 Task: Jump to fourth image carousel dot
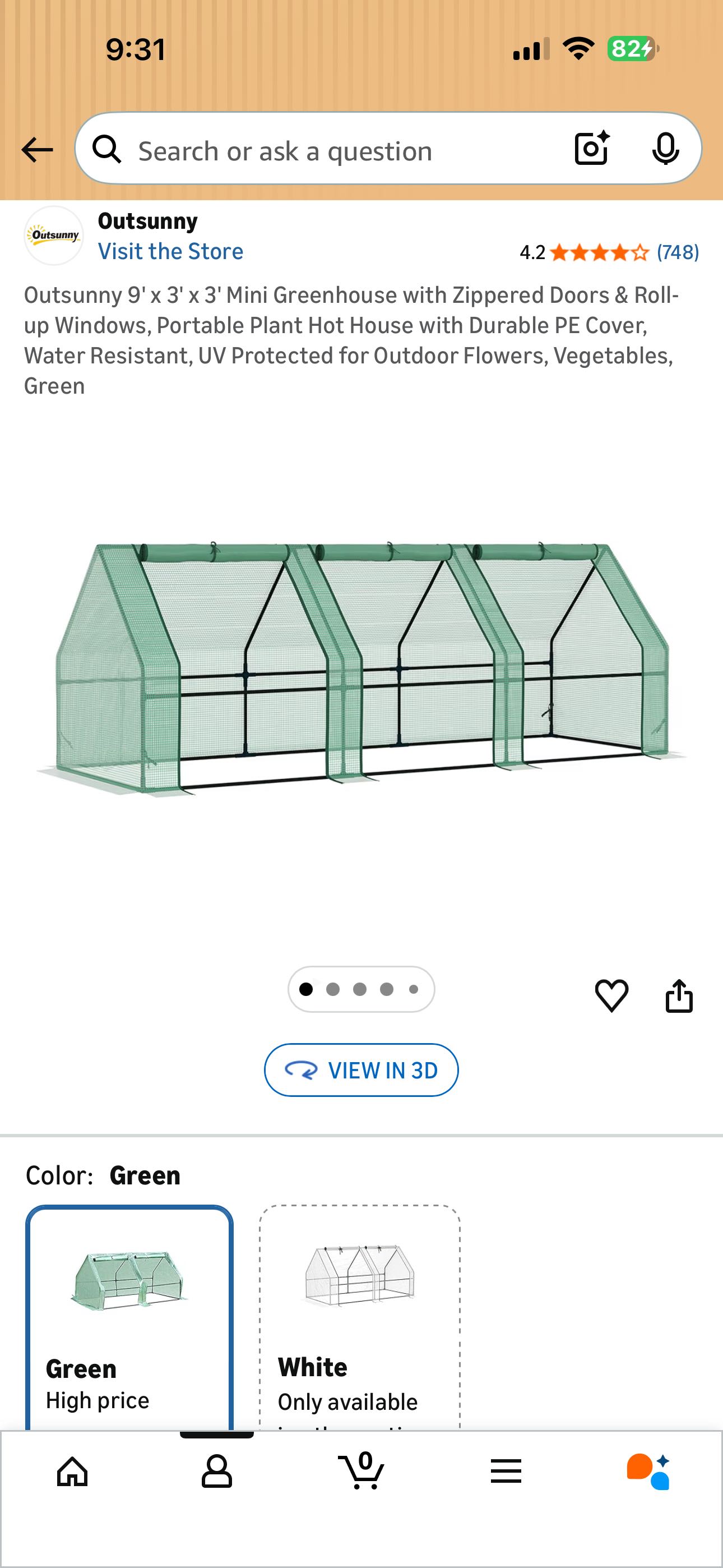387,989
